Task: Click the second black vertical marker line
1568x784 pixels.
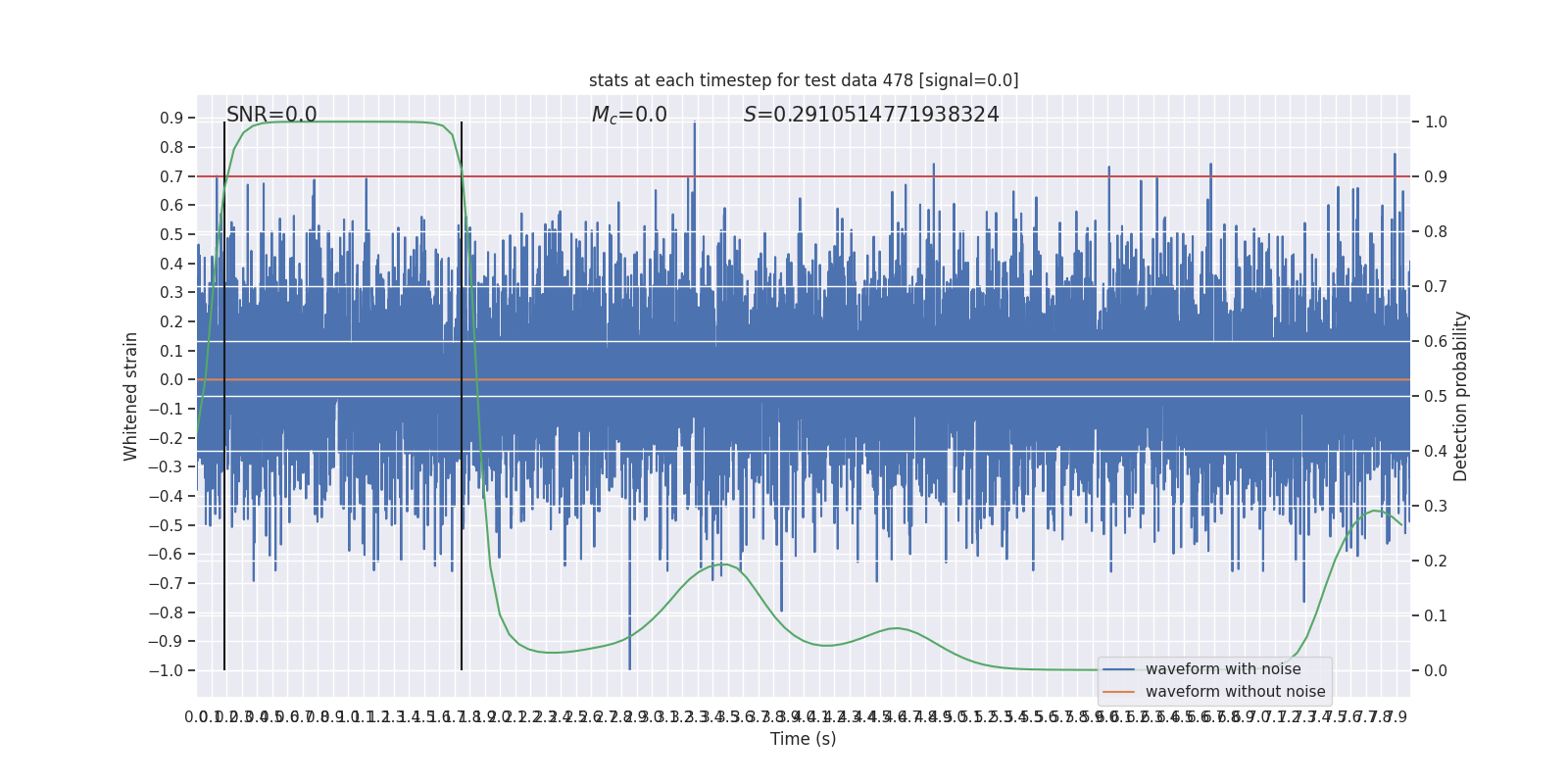Action: coord(462,396)
